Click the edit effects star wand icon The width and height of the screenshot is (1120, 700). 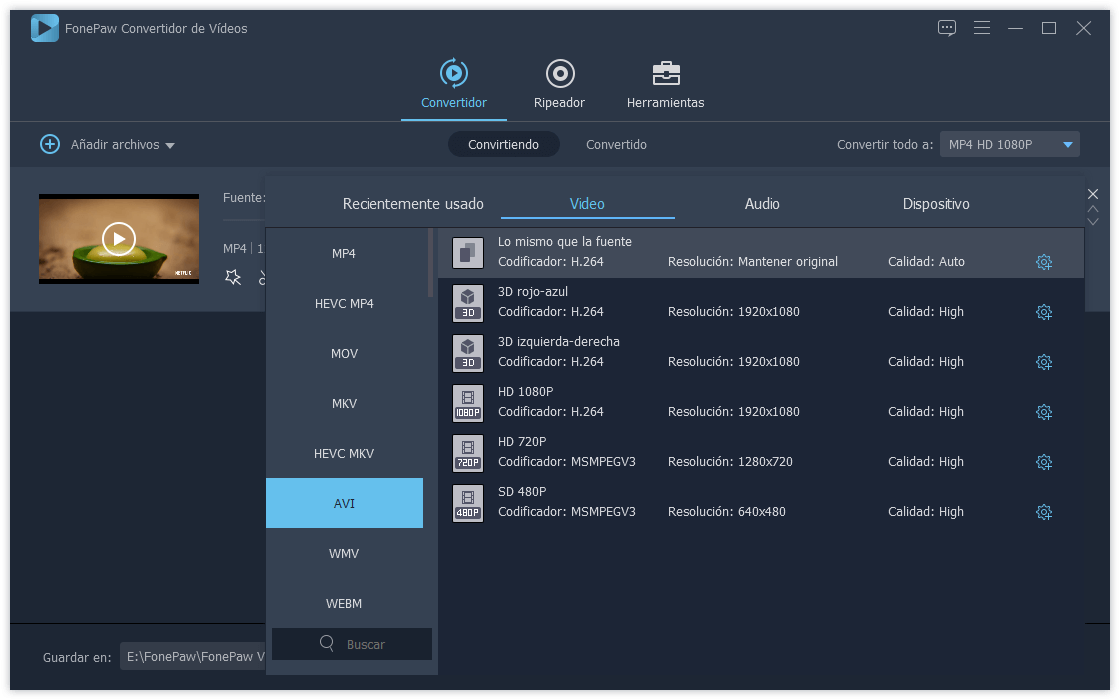click(233, 277)
